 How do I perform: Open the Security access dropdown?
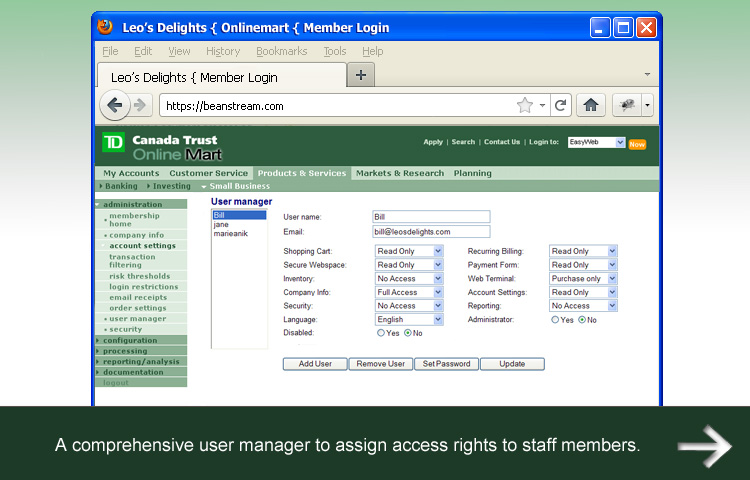coord(409,305)
